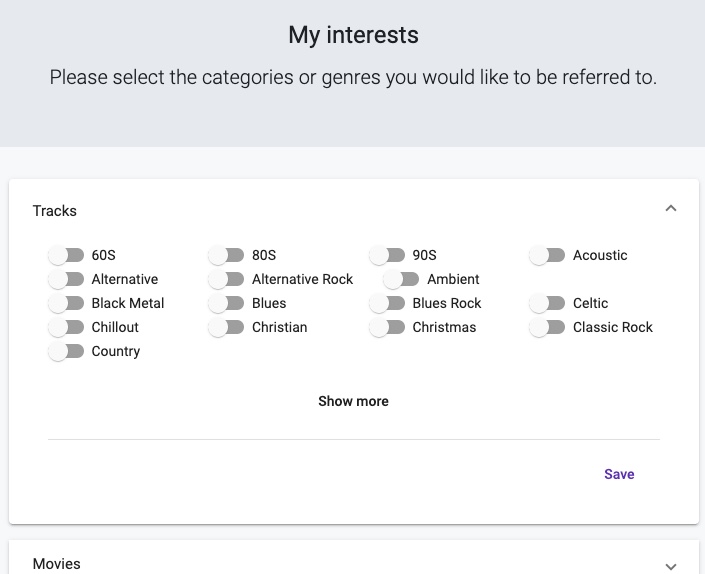Toggle Alternative Rock genre on
705x574 pixels.
[x=227, y=279]
